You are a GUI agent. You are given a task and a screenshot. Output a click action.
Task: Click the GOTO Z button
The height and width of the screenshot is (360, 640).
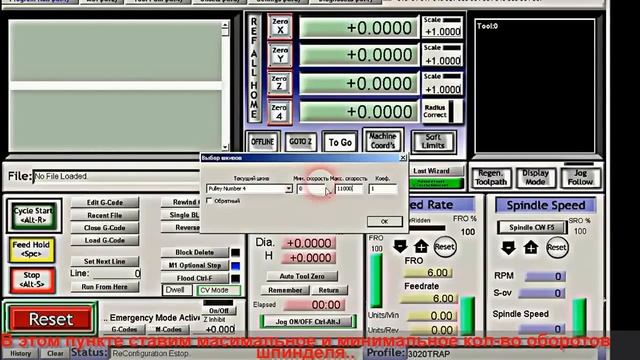300,142
